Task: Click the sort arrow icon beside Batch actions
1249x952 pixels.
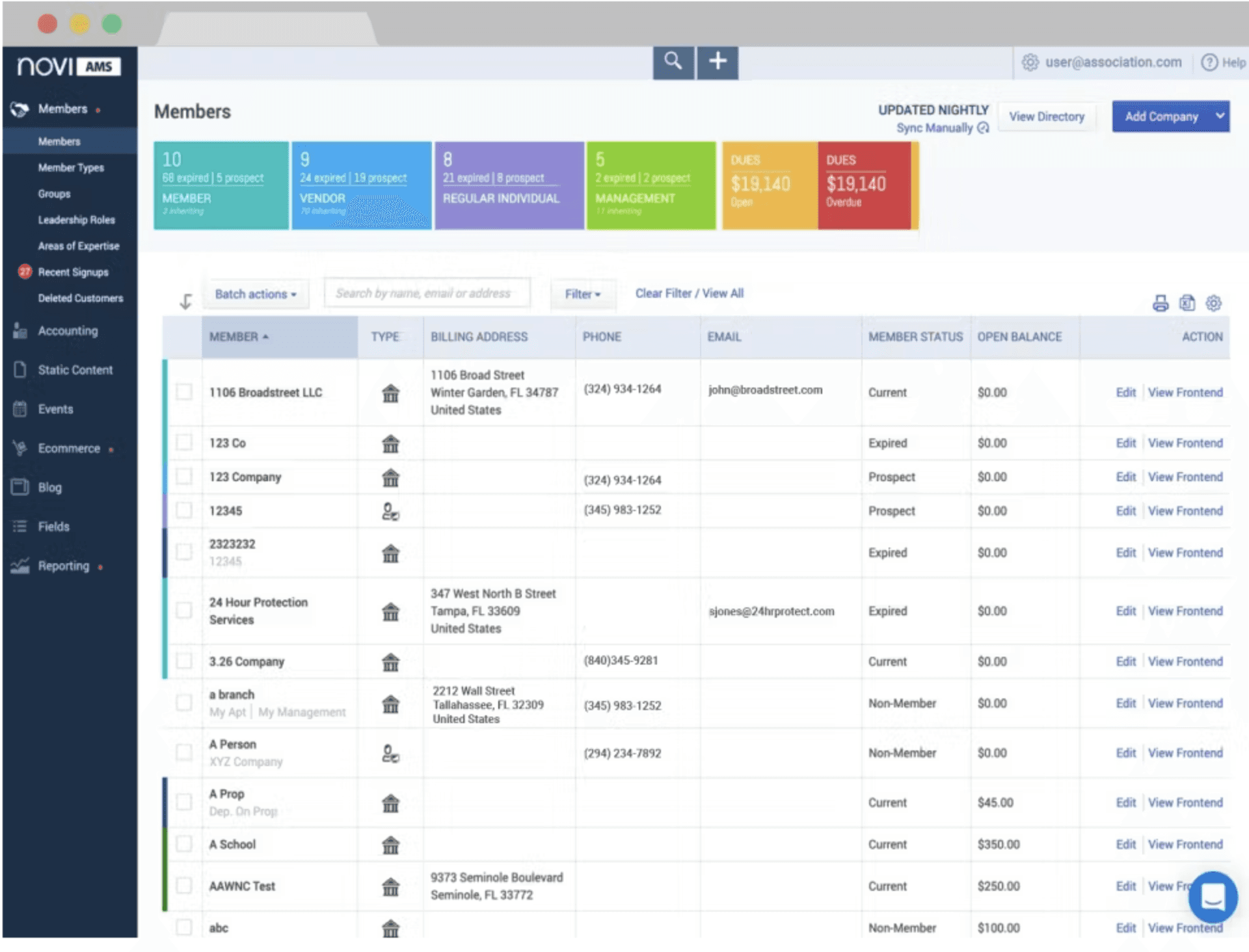Action: 186,301
